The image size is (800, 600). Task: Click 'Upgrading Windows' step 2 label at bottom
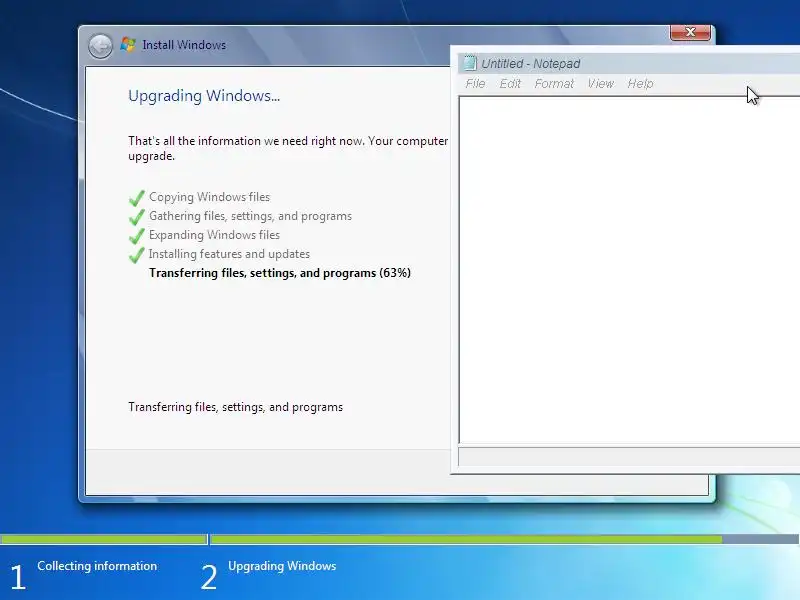pos(282,566)
